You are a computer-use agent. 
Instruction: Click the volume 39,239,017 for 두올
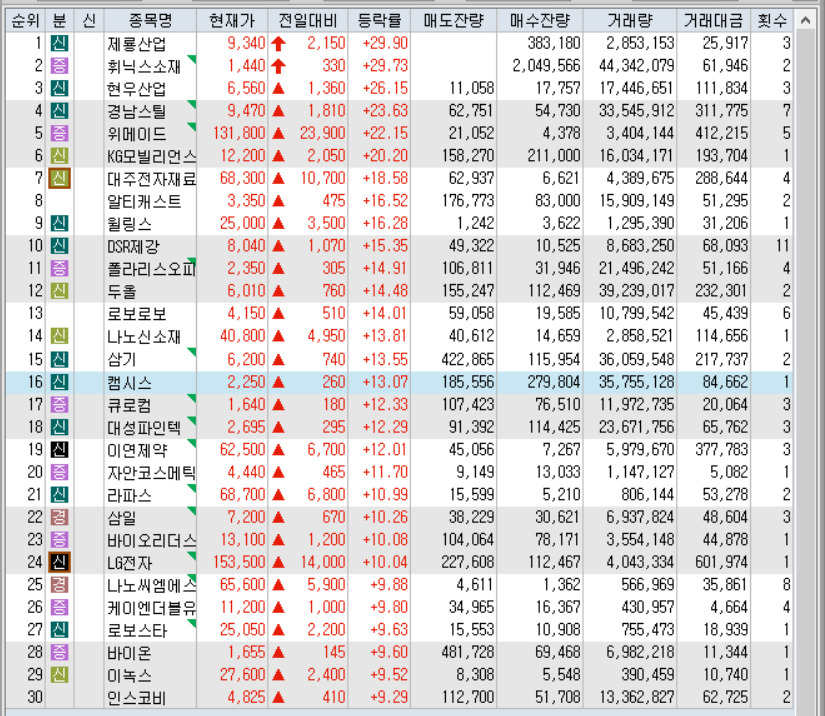(x=637, y=291)
